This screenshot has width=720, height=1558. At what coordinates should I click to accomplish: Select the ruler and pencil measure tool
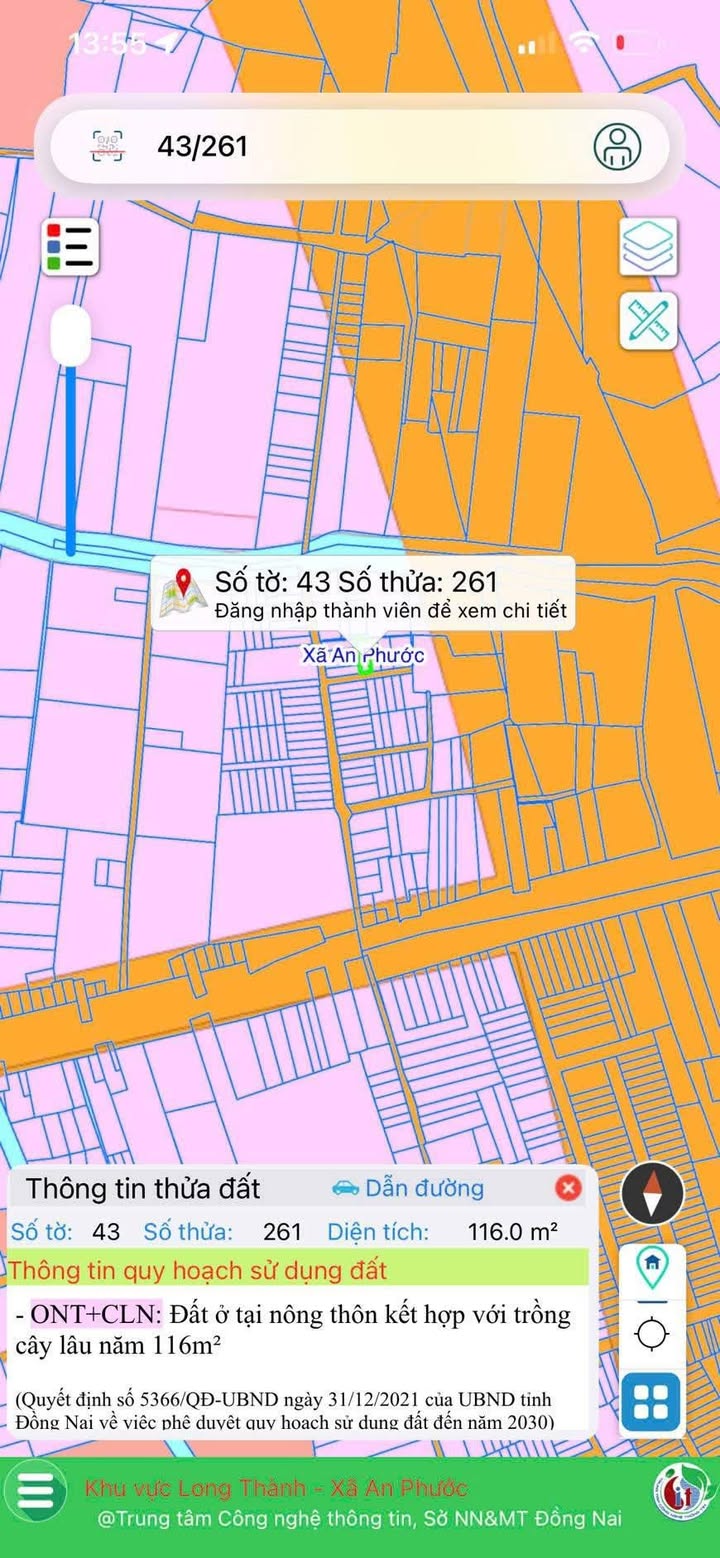648,321
